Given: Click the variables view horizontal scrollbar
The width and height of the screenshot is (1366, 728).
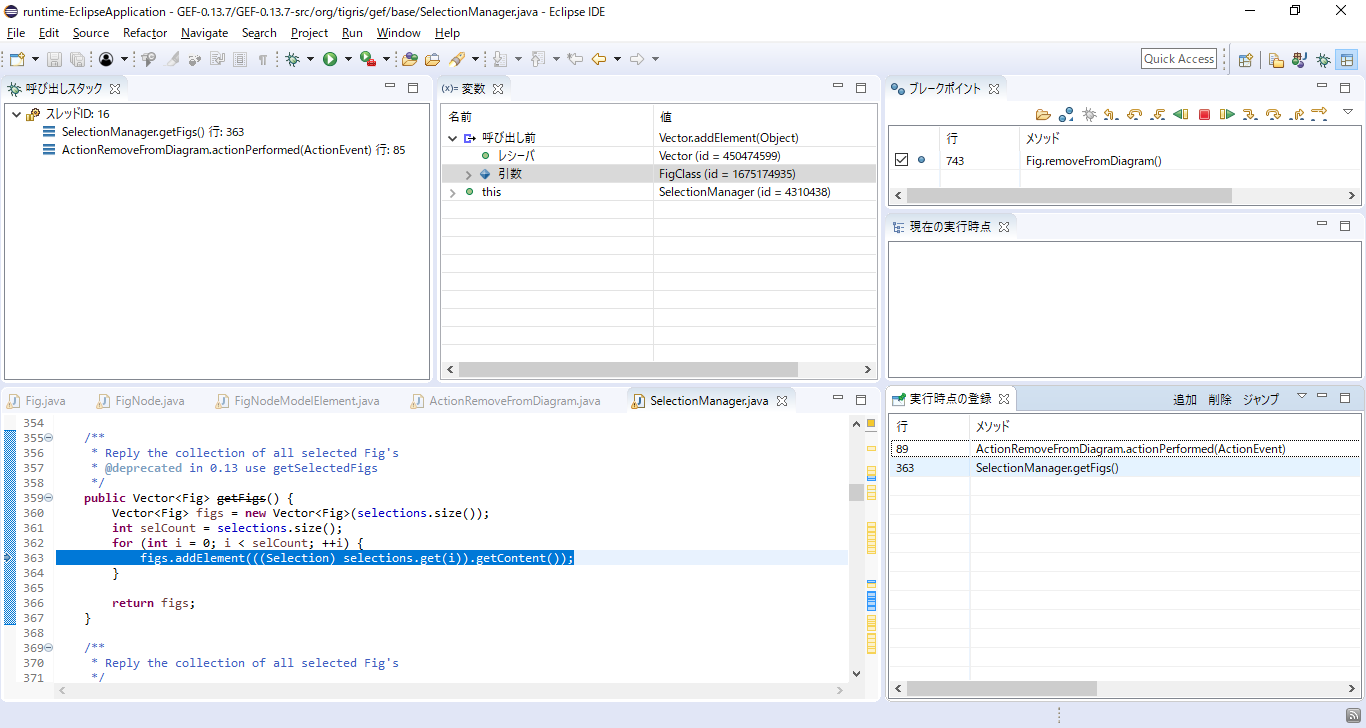Looking at the screenshot, I should pyautogui.click(x=628, y=370).
